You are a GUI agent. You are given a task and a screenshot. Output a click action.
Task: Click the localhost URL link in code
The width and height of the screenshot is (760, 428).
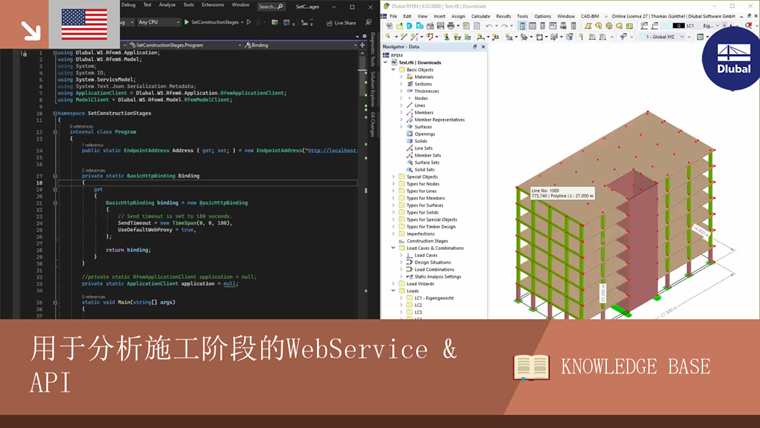pyautogui.click(x=333, y=150)
